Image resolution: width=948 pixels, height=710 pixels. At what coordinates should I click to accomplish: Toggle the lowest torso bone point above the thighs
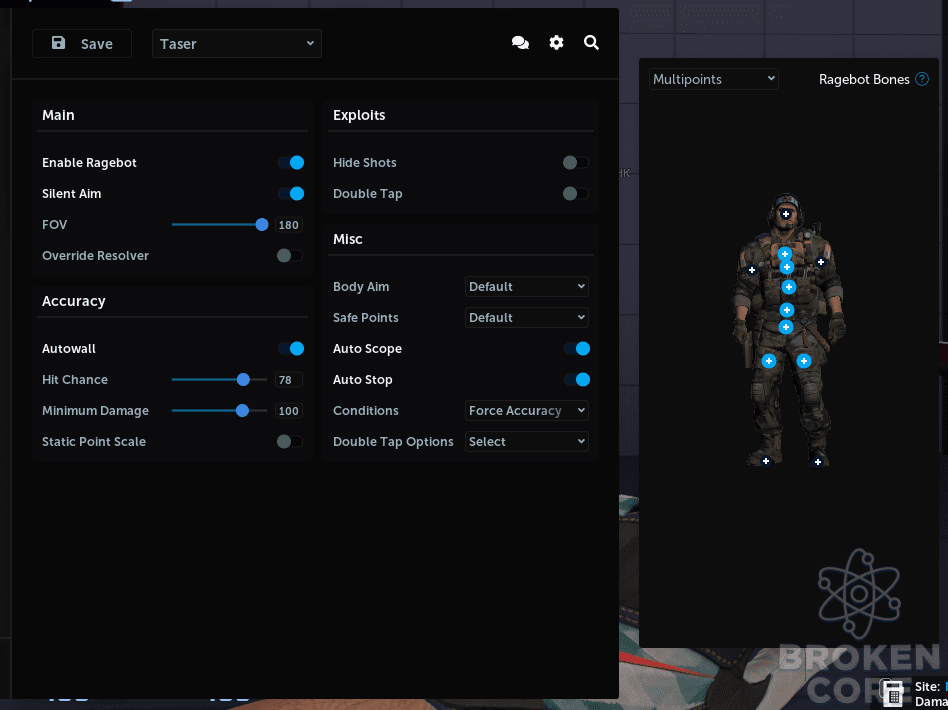[x=785, y=327]
